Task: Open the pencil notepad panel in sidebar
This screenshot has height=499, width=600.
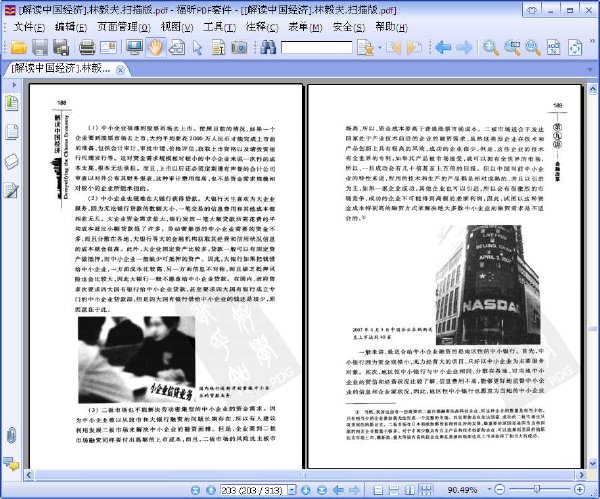Action: tap(11, 191)
